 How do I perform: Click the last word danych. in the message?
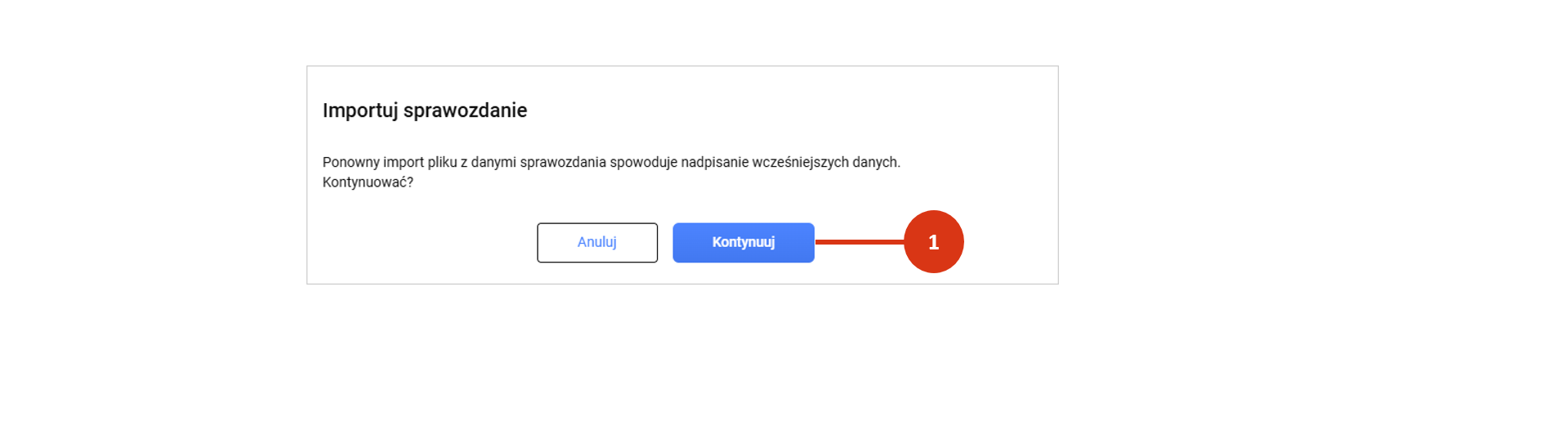[876, 162]
